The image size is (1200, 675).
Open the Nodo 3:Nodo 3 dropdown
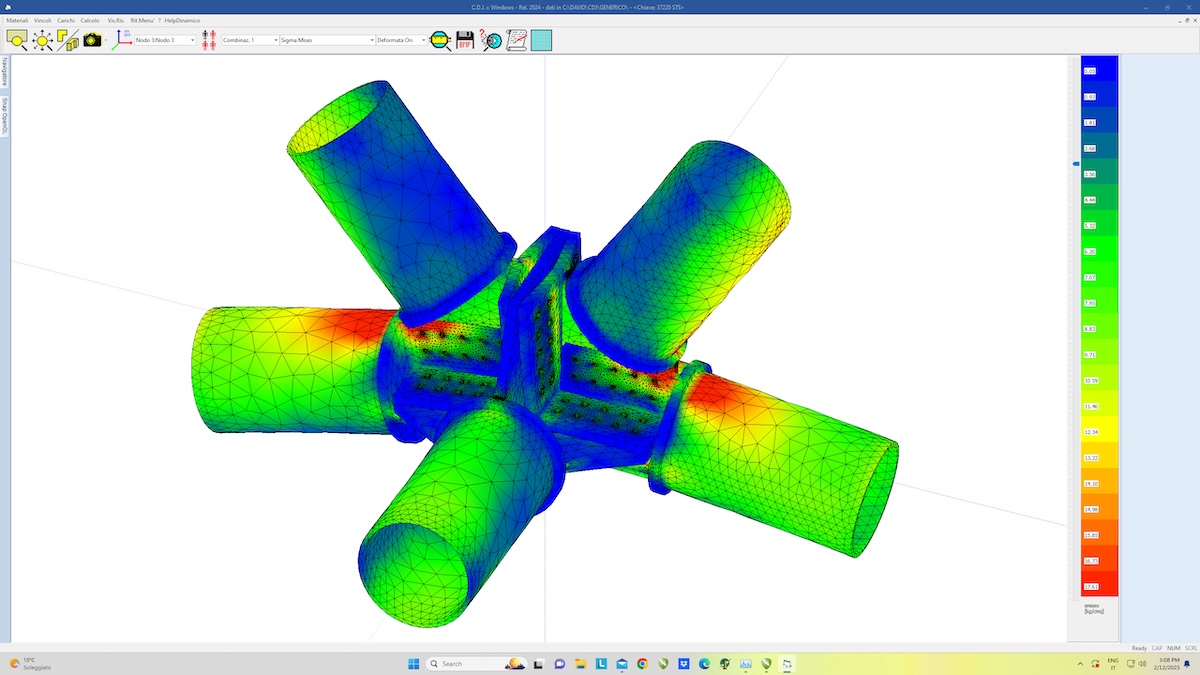click(165, 40)
